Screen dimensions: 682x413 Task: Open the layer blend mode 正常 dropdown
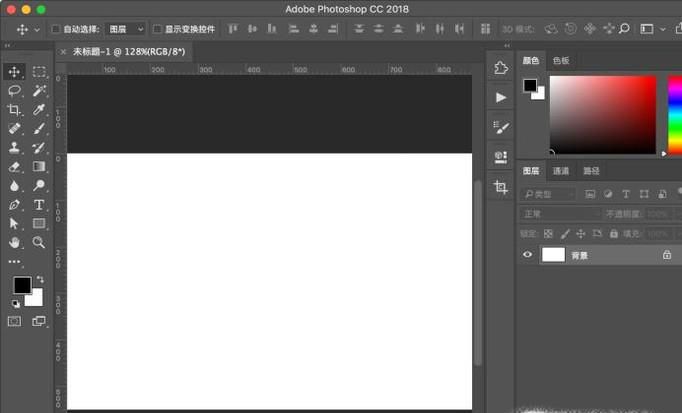tap(560, 214)
